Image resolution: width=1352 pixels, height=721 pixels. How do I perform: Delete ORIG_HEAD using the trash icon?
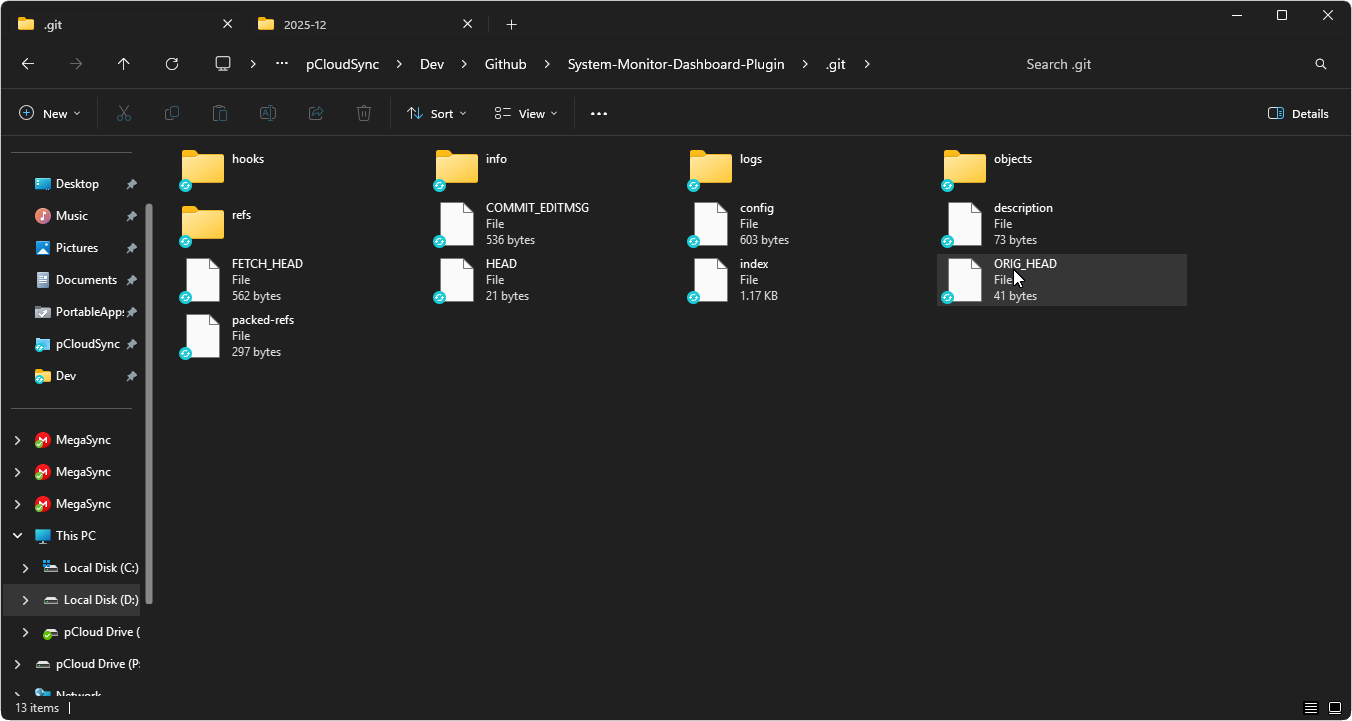(x=363, y=113)
